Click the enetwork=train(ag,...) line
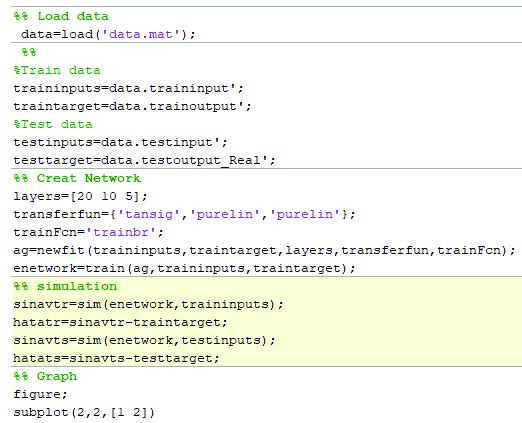The image size is (522, 423). (x=184, y=268)
